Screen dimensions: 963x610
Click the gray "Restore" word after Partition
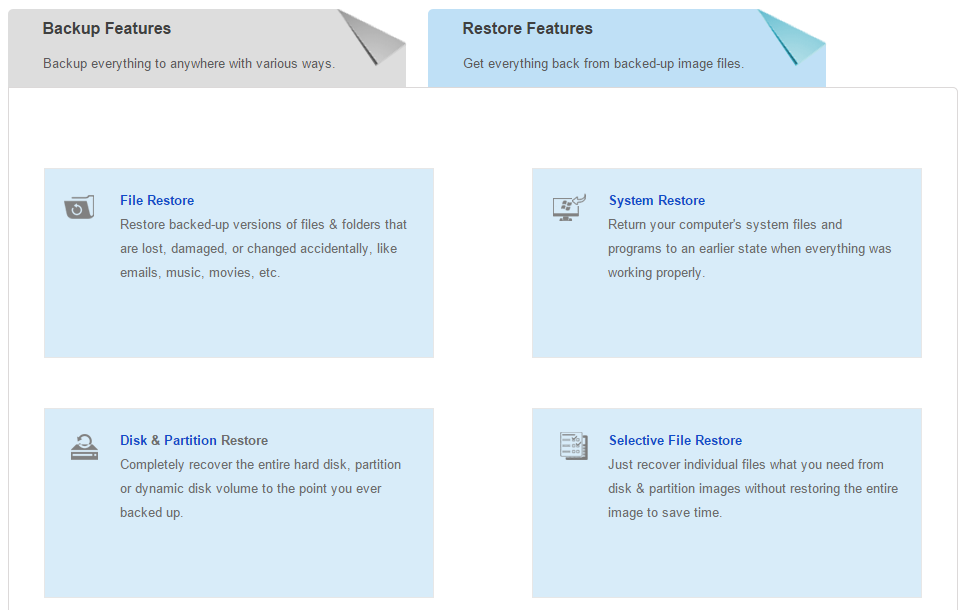click(245, 441)
